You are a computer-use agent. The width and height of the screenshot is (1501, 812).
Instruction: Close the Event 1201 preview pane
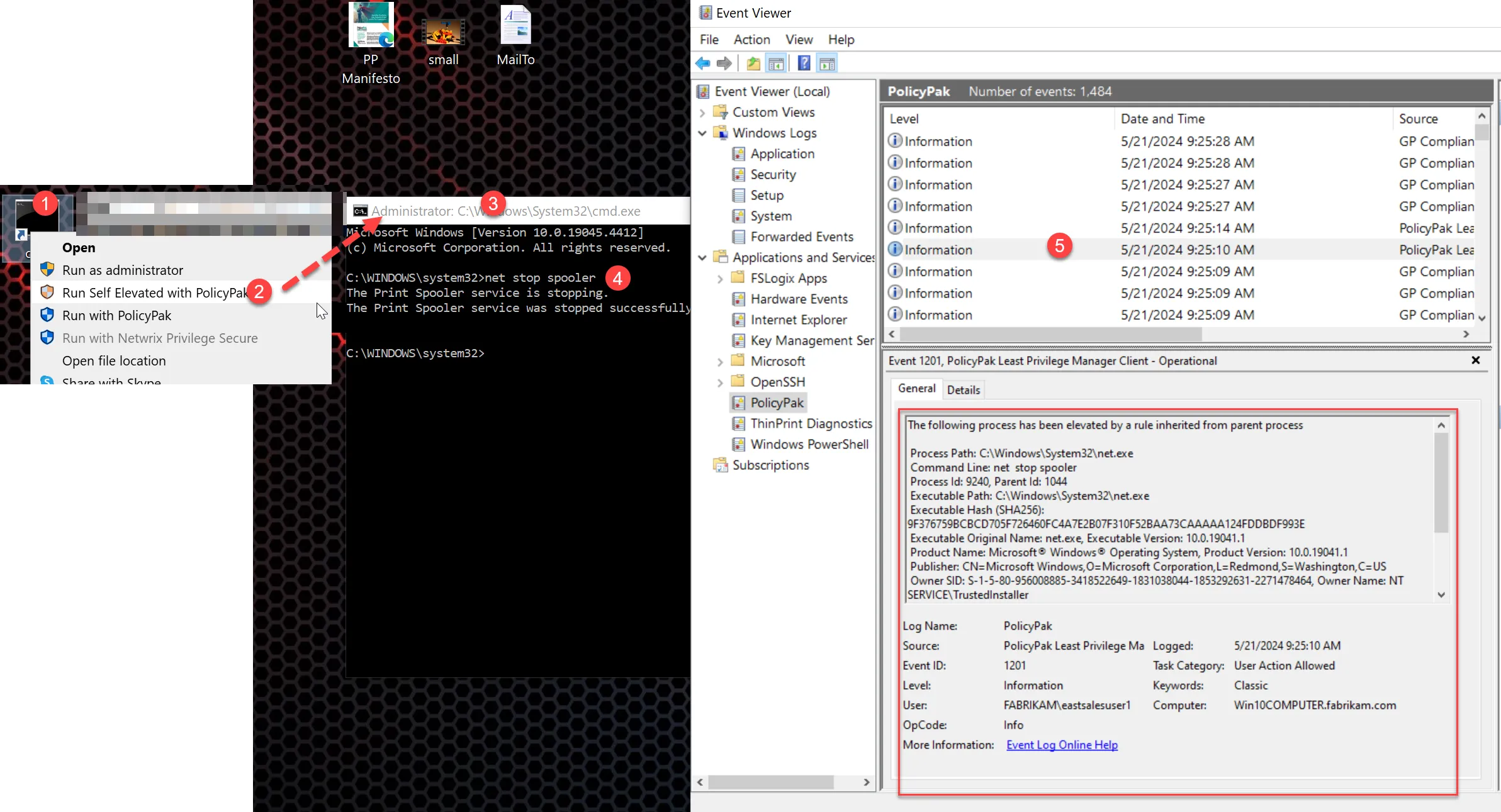tap(1475, 360)
